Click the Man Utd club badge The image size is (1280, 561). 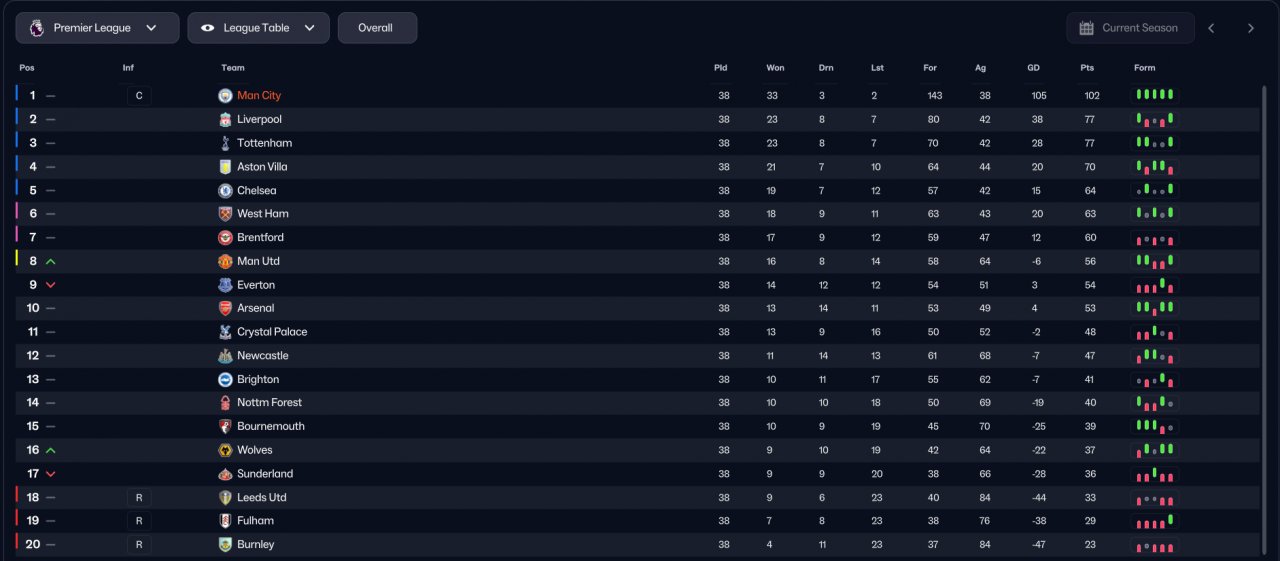point(225,262)
